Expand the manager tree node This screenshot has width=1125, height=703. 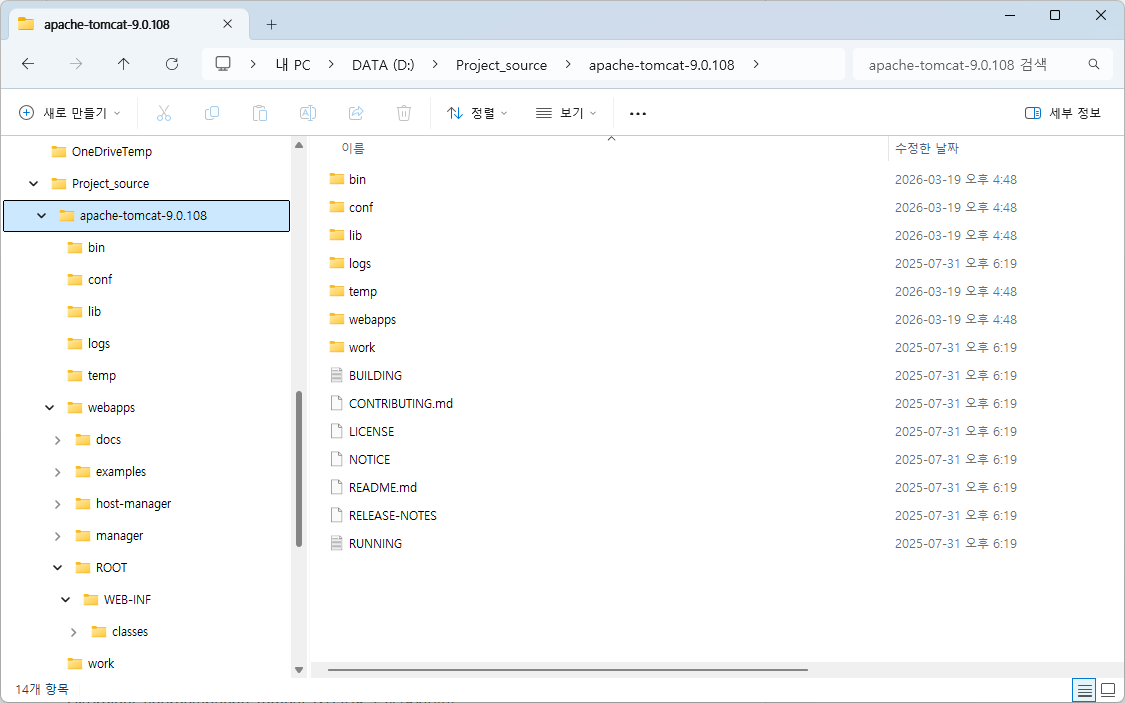coord(57,536)
